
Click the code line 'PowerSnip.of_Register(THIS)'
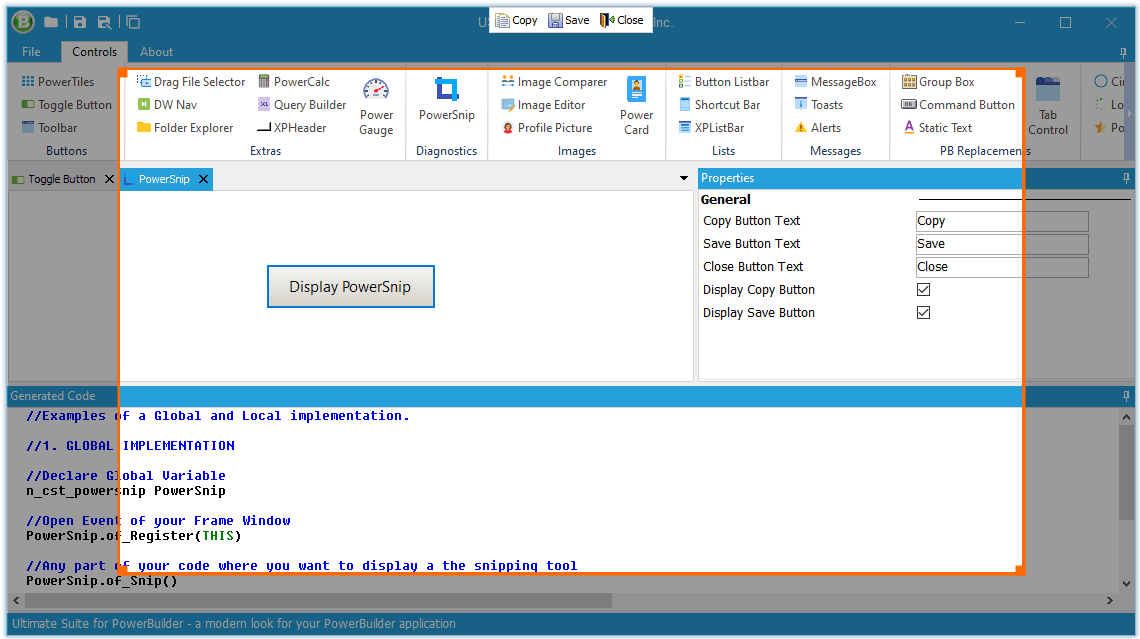point(134,536)
